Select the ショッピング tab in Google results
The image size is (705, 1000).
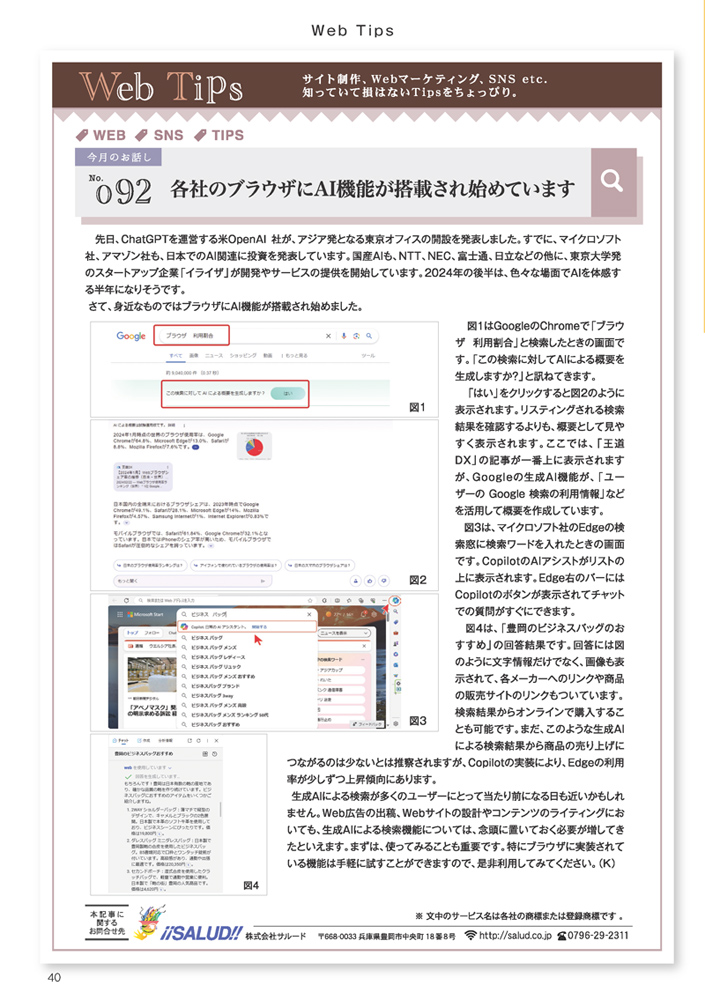[243, 356]
